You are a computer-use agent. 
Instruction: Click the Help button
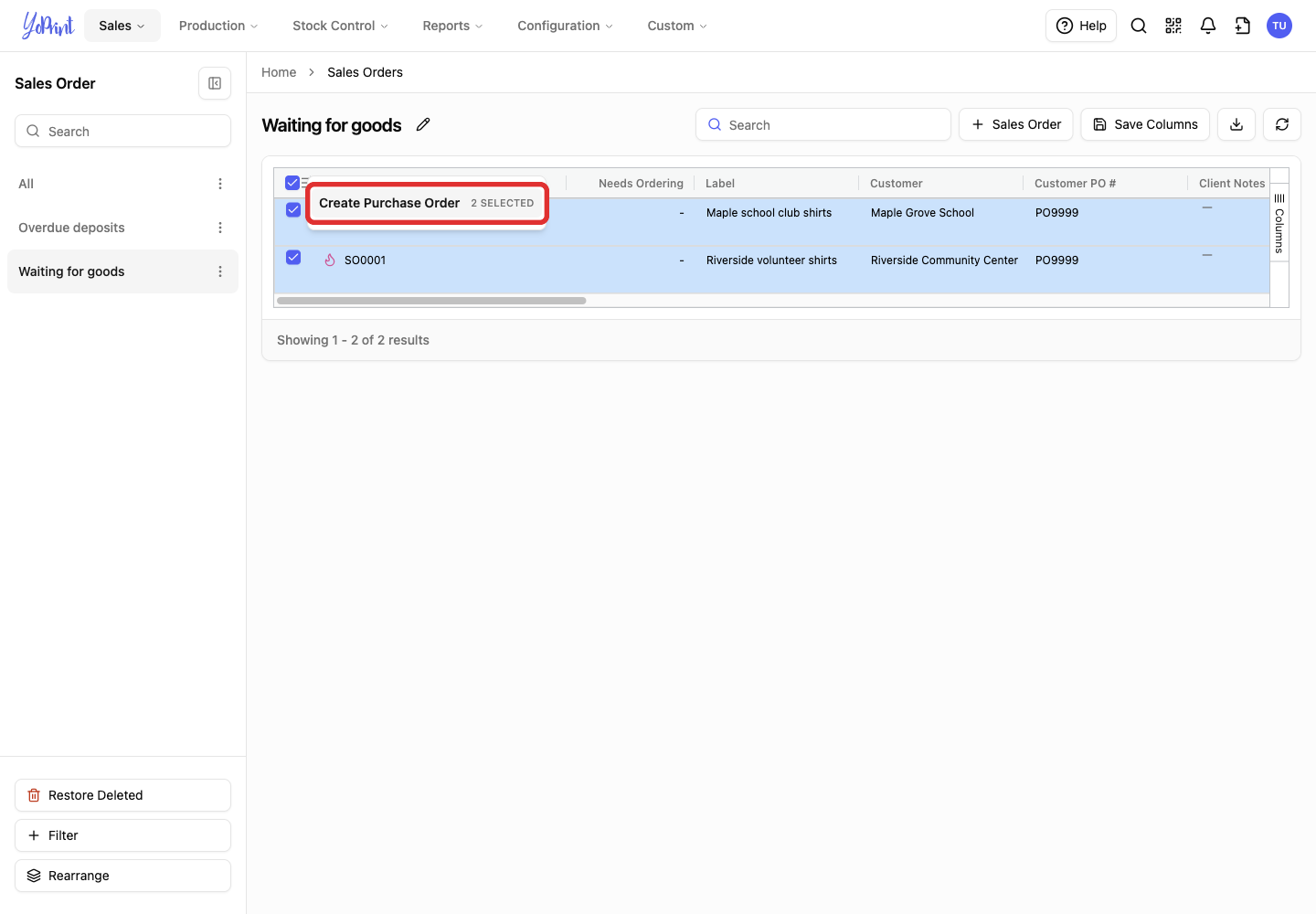[1081, 26]
